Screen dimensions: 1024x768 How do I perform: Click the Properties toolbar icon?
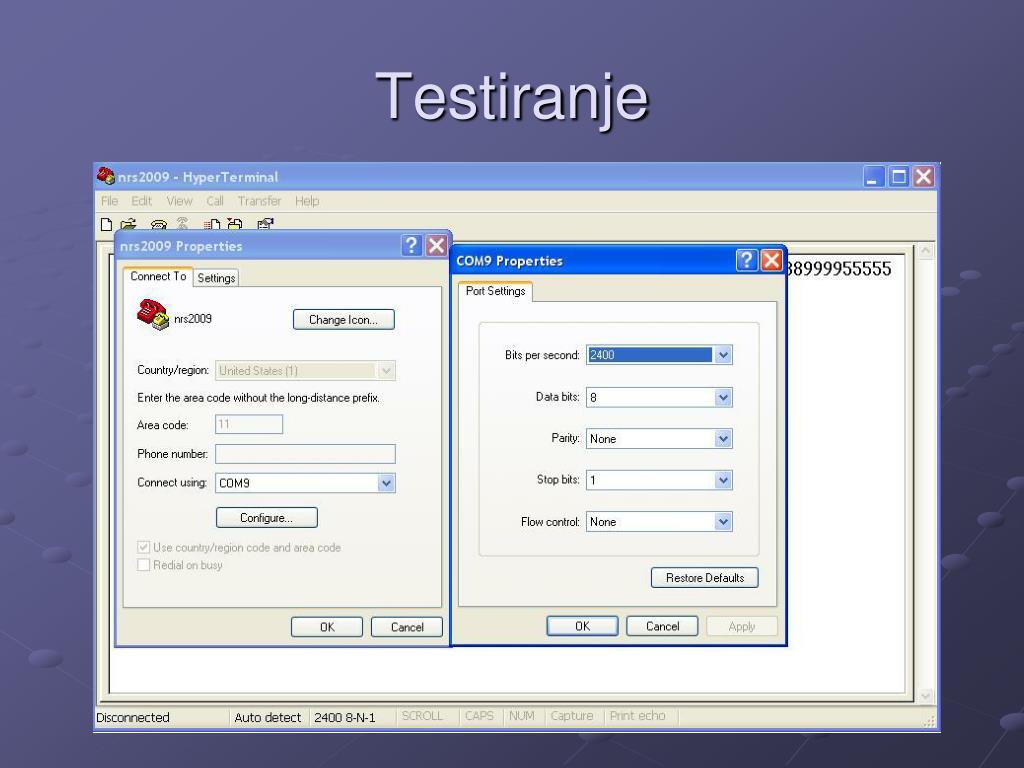(265, 224)
